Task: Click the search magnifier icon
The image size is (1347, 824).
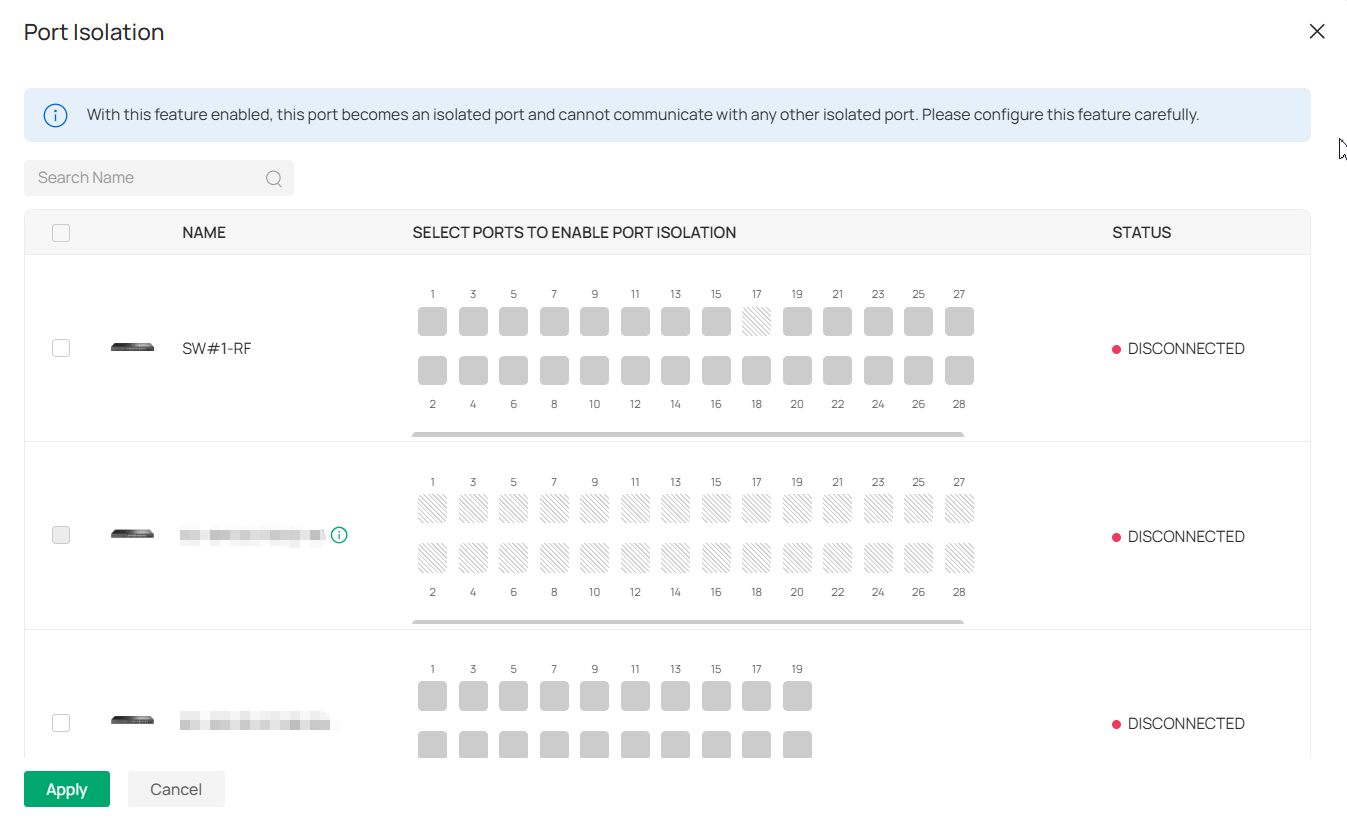Action: pyautogui.click(x=273, y=179)
